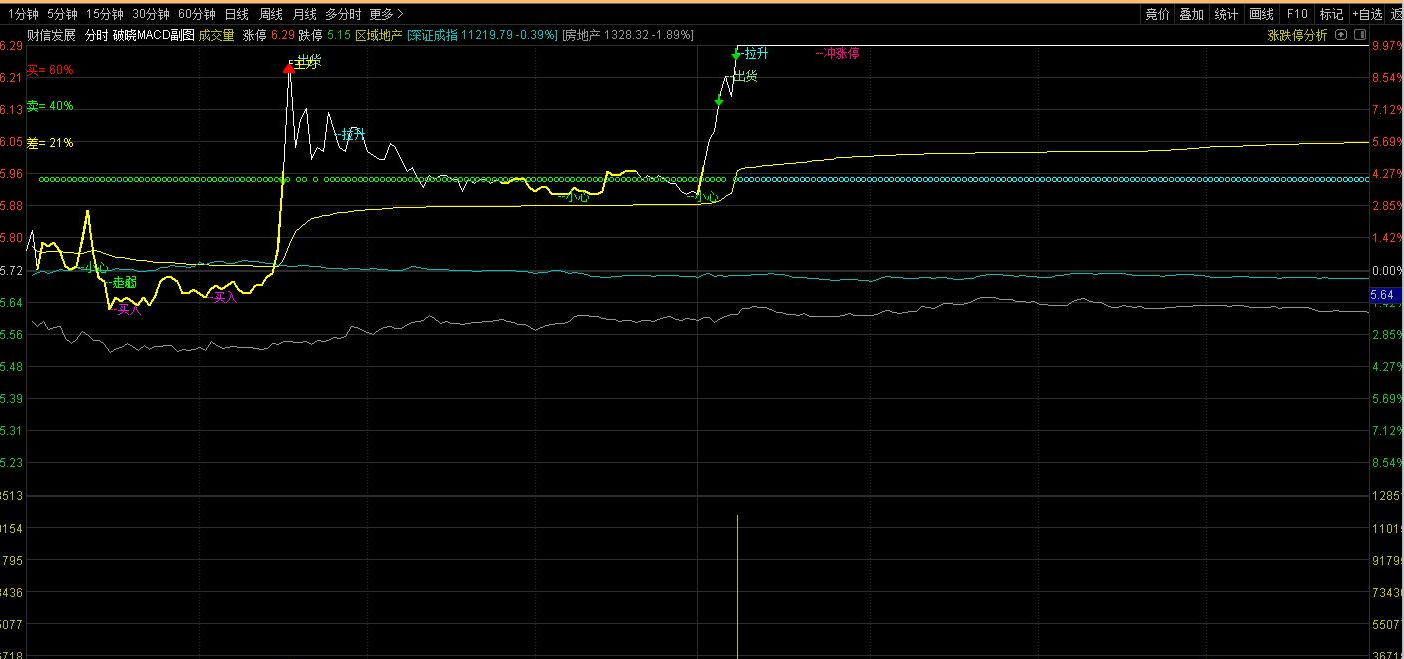The width and height of the screenshot is (1404, 659).
Task: Open F10 company info
Action: 1297,14
